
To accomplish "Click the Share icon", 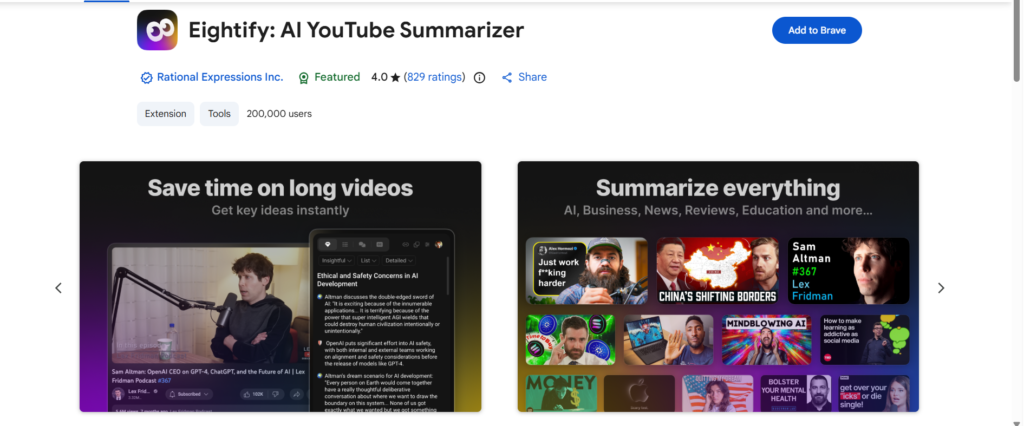I will coord(507,78).
